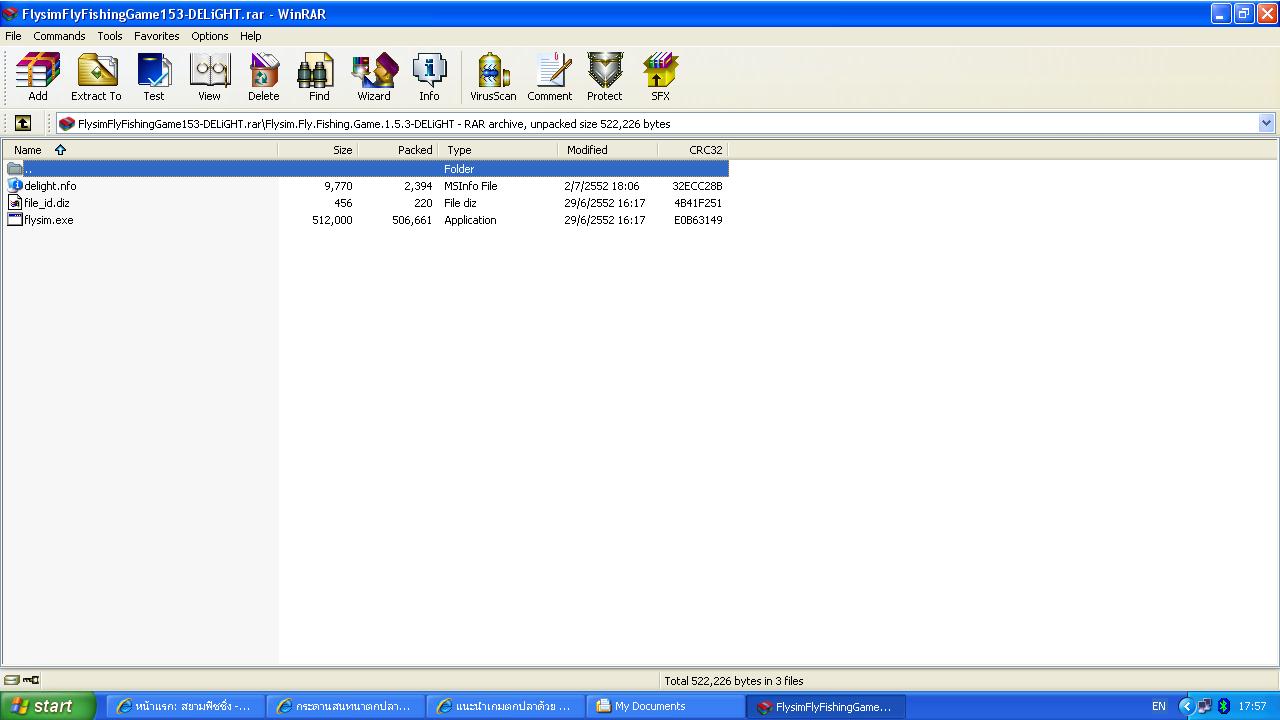
Task: Switch to FlysimFlyFishingGame taskbar button
Action: click(825, 706)
